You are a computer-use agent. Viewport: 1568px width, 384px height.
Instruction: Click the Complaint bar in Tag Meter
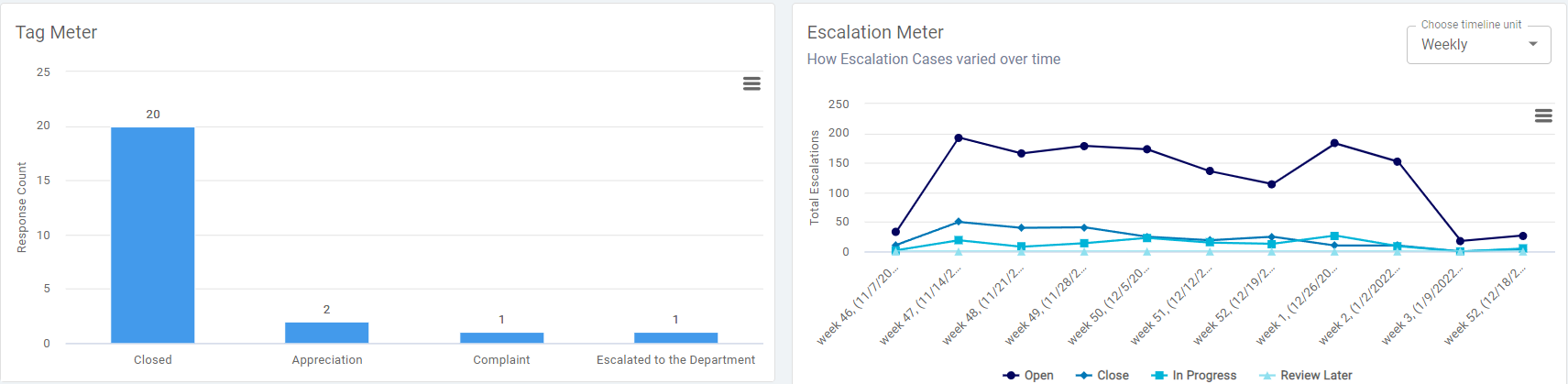(x=501, y=337)
